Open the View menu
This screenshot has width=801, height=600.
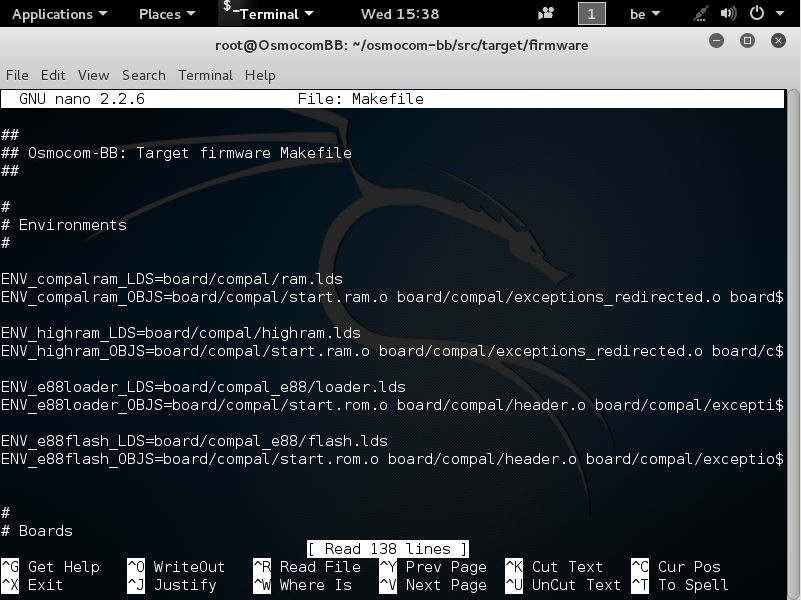pos(93,75)
